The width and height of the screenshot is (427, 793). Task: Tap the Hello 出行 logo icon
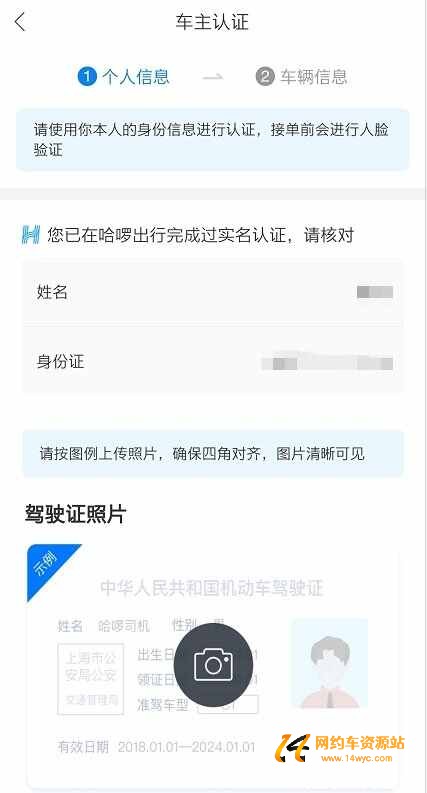pos(31,235)
